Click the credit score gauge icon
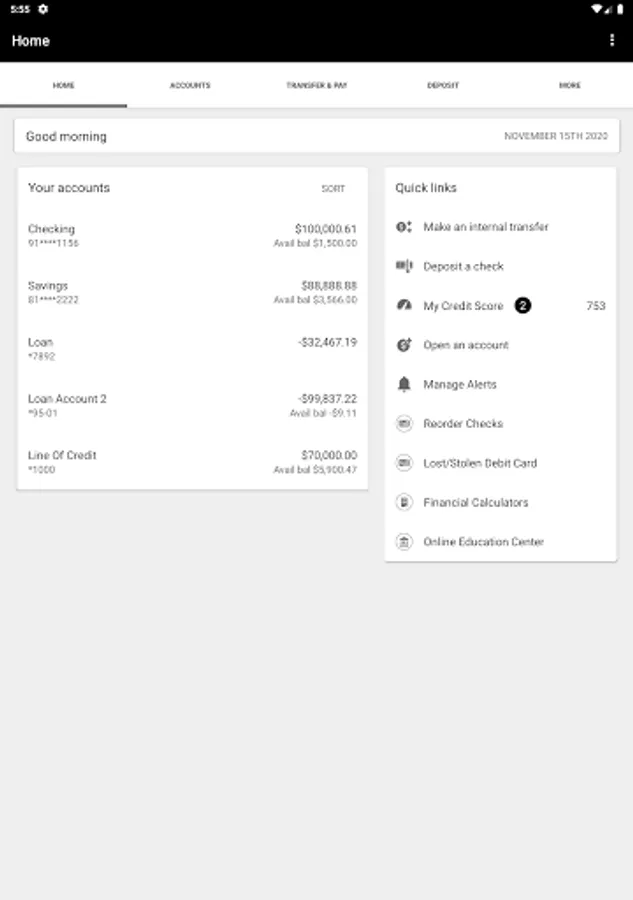The height and width of the screenshot is (900, 633). click(404, 306)
